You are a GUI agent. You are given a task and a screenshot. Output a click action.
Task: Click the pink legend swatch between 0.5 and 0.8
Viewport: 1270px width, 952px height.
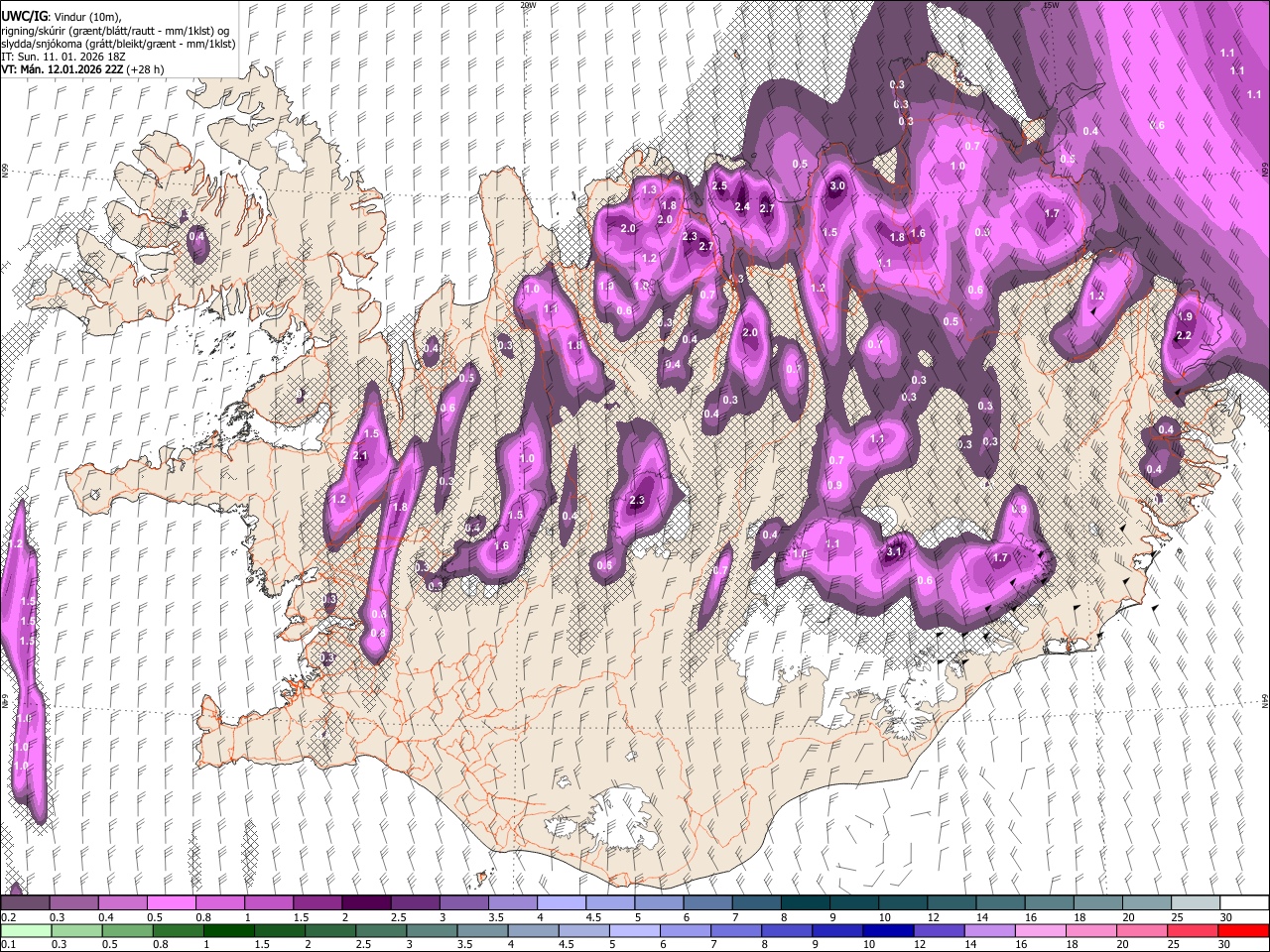(x=171, y=903)
